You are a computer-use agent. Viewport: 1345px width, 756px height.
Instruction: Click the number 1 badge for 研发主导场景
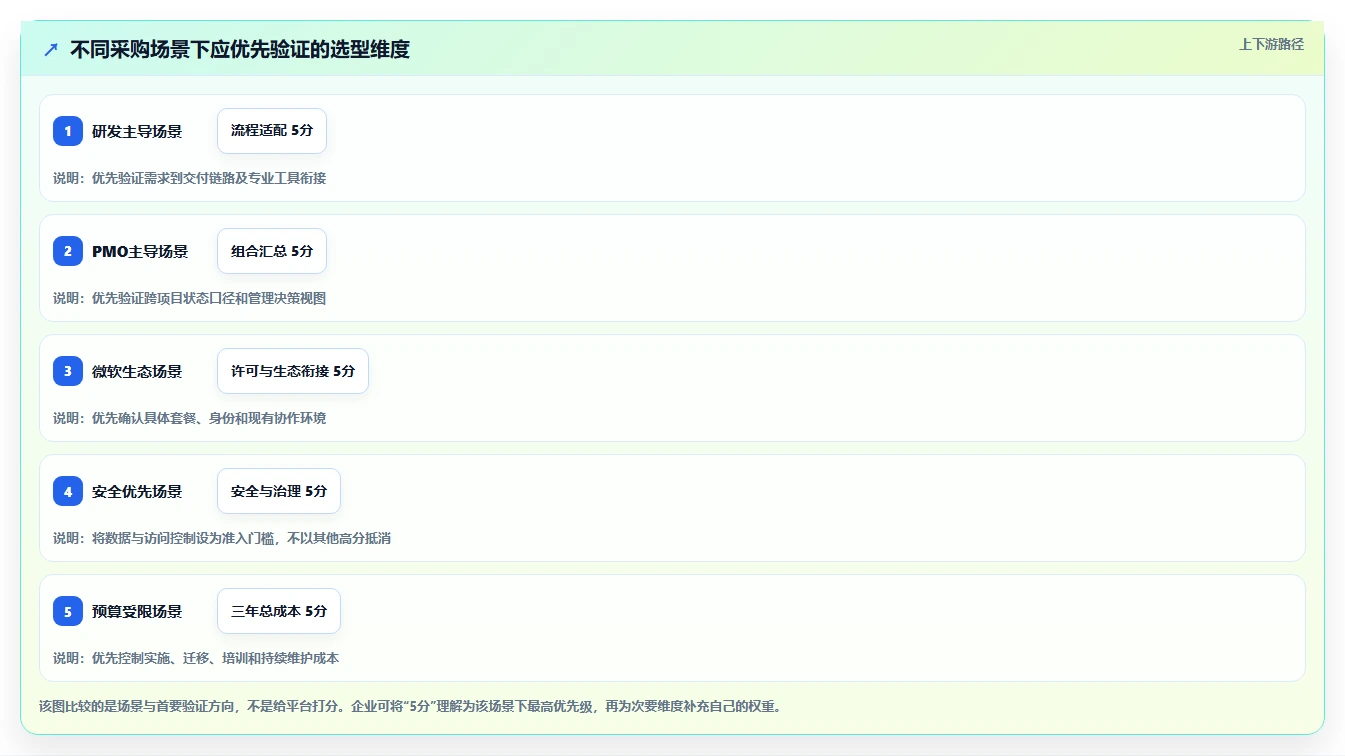point(68,131)
